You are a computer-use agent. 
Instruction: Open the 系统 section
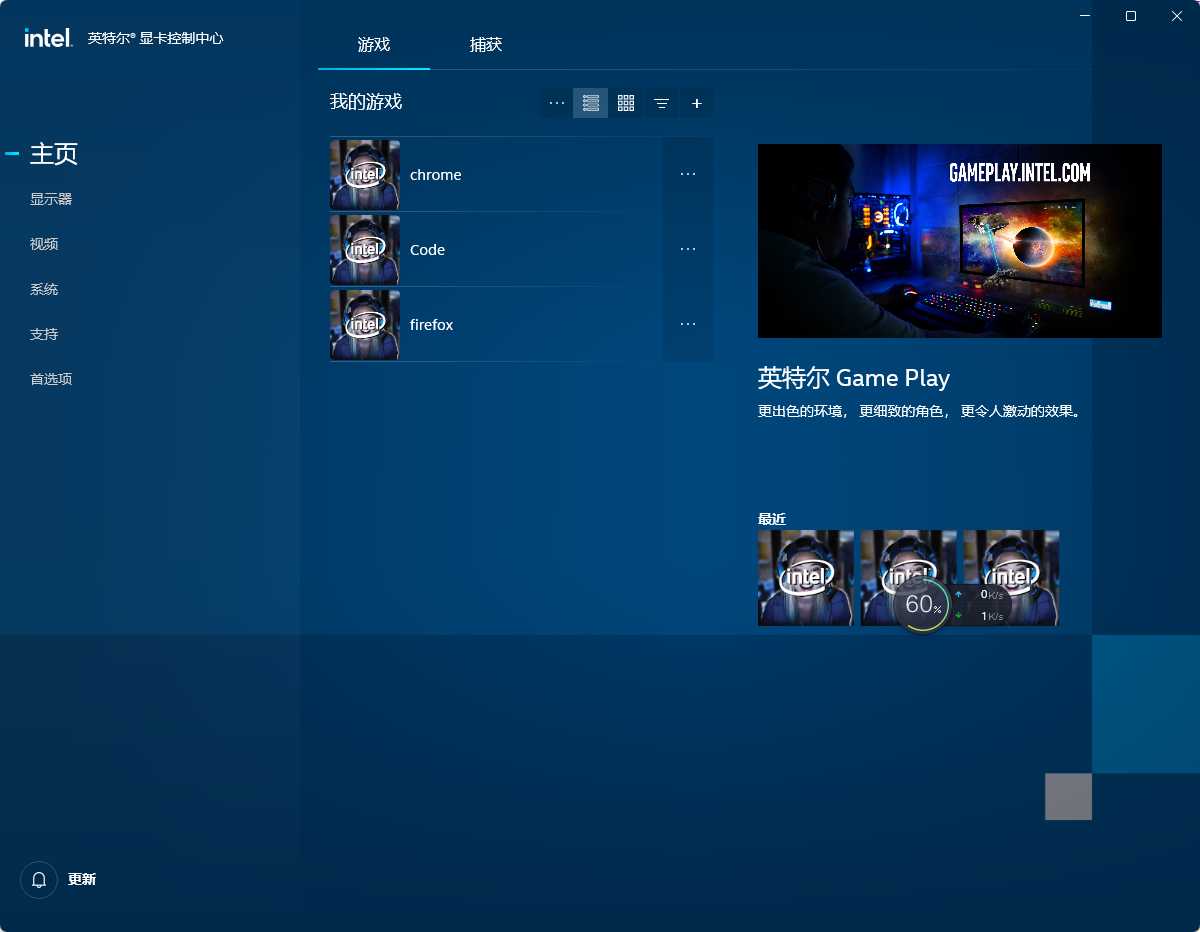[x=44, y=289]
